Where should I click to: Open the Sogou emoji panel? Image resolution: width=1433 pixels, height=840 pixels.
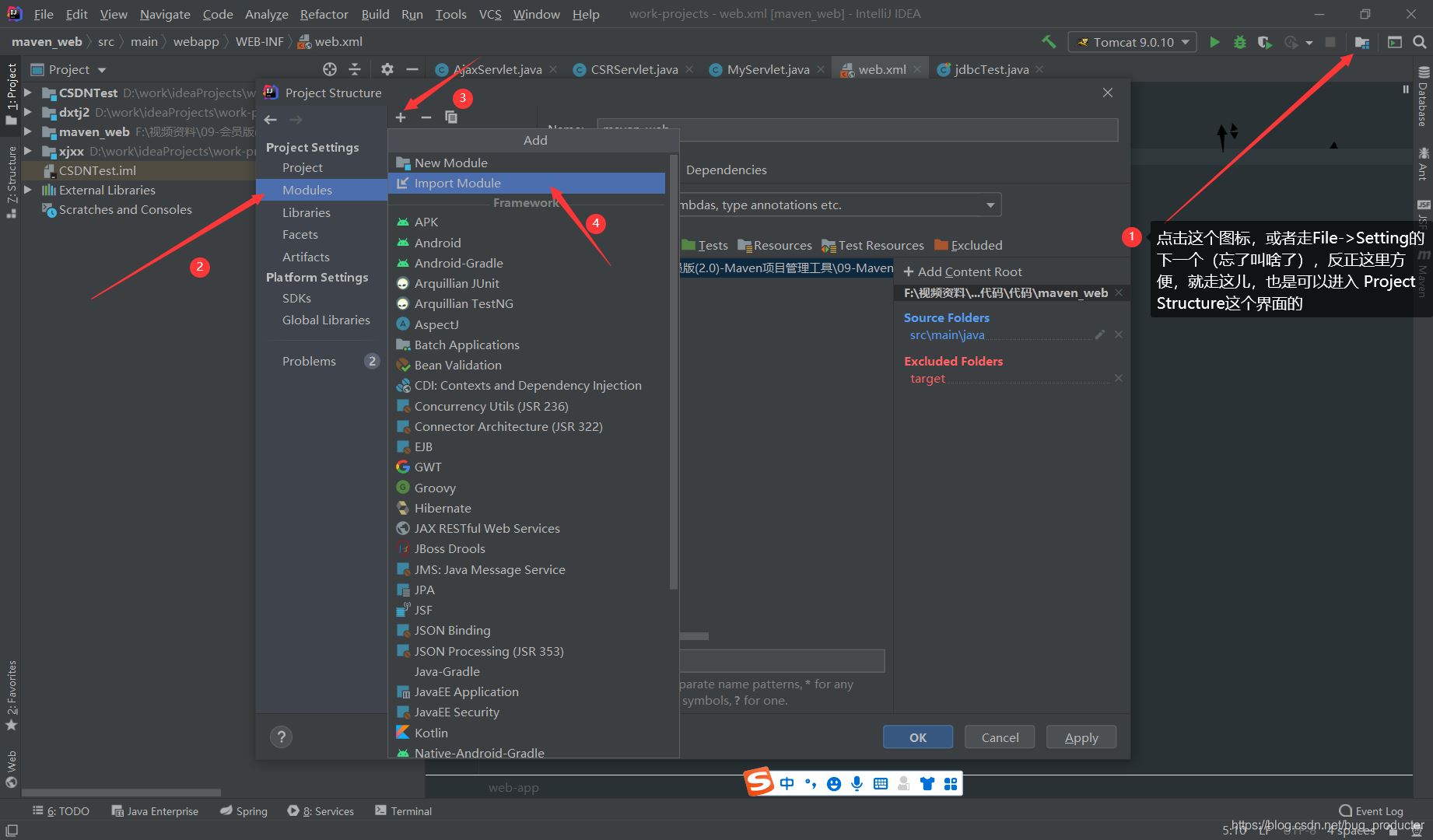tap(834, 783)
